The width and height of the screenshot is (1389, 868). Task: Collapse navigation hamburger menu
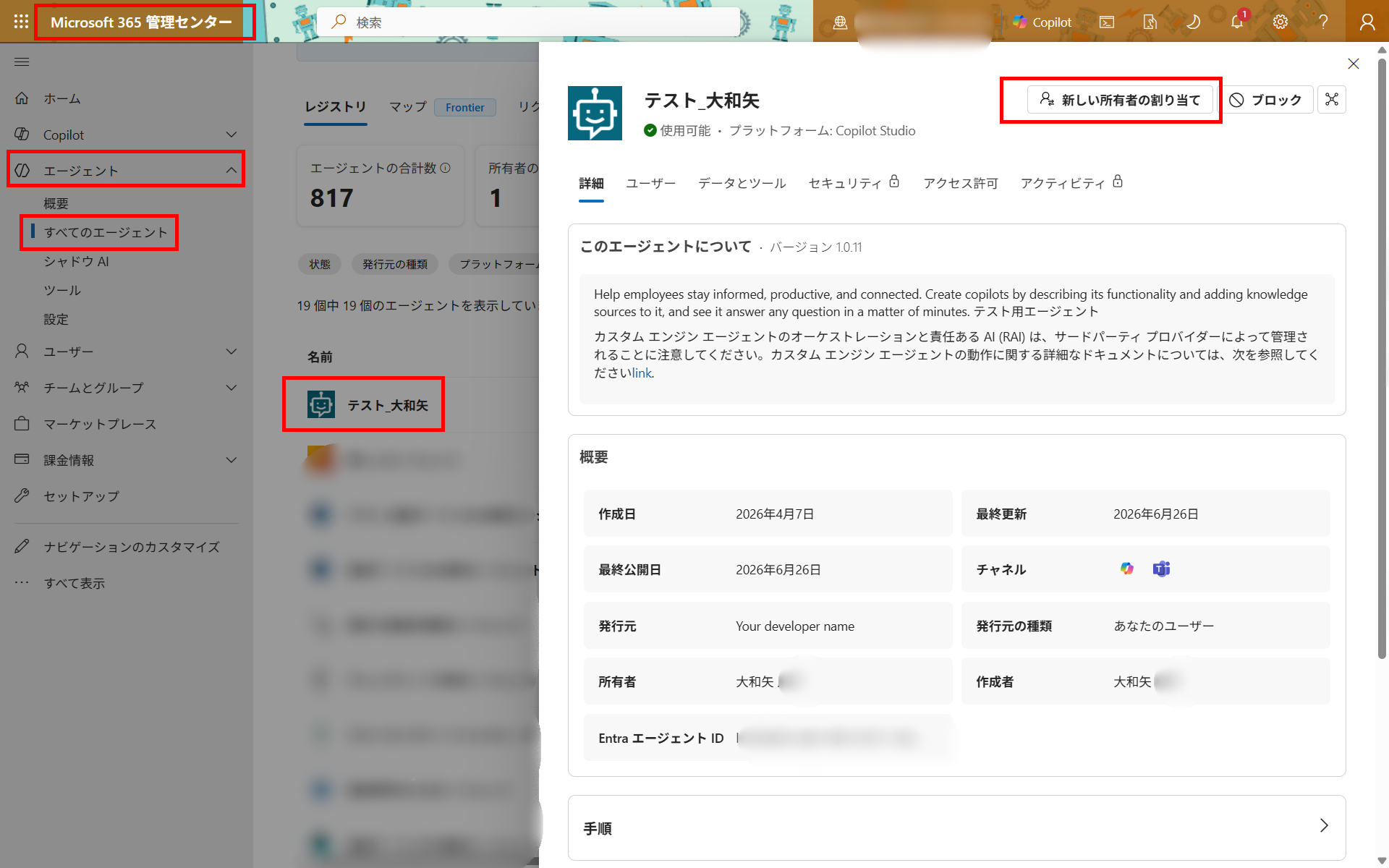pos(22,62)
